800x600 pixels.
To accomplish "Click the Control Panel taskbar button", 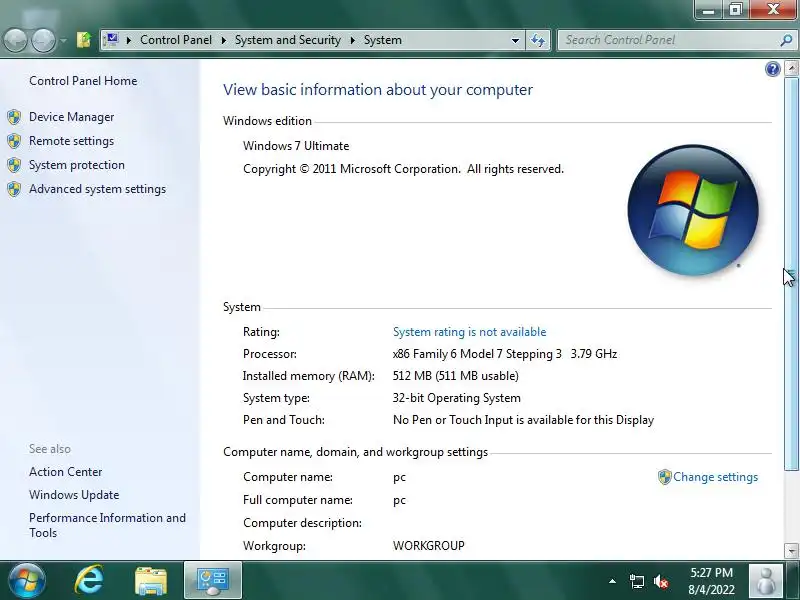I will point(213,581).
